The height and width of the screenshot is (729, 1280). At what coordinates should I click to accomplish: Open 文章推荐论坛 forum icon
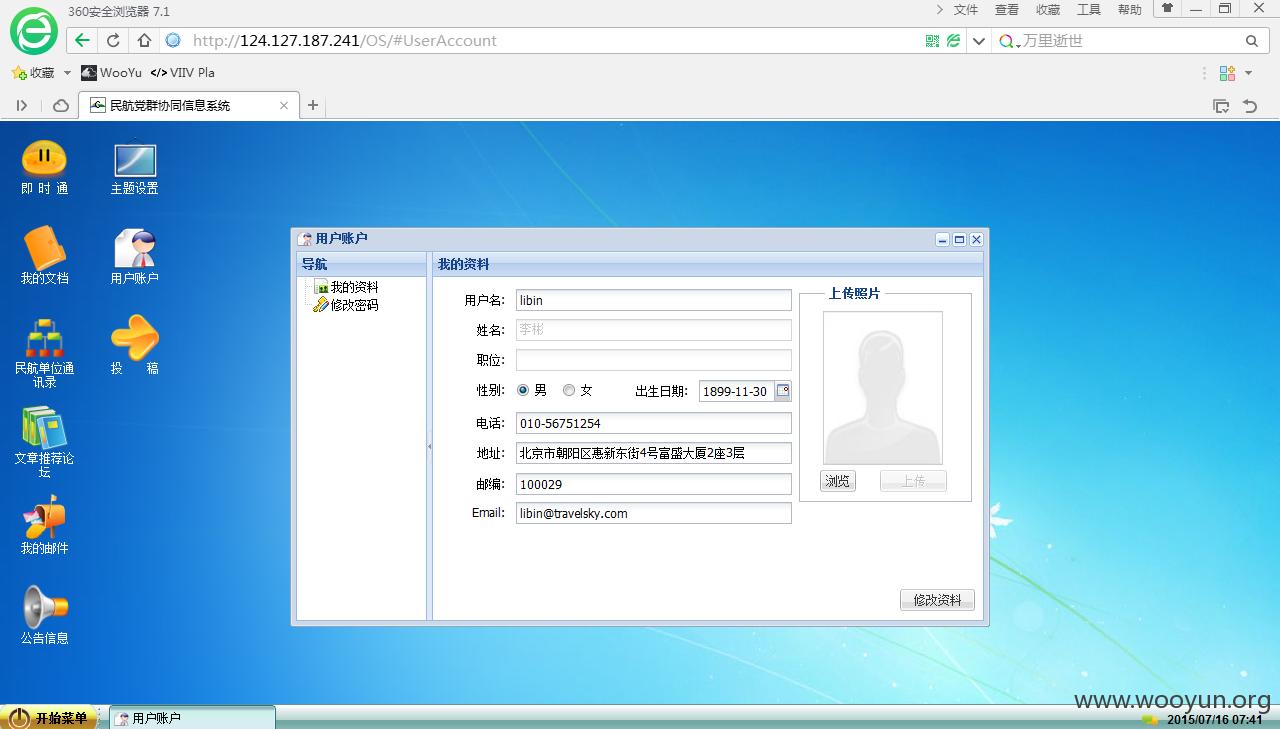click(x=44, y=443)
